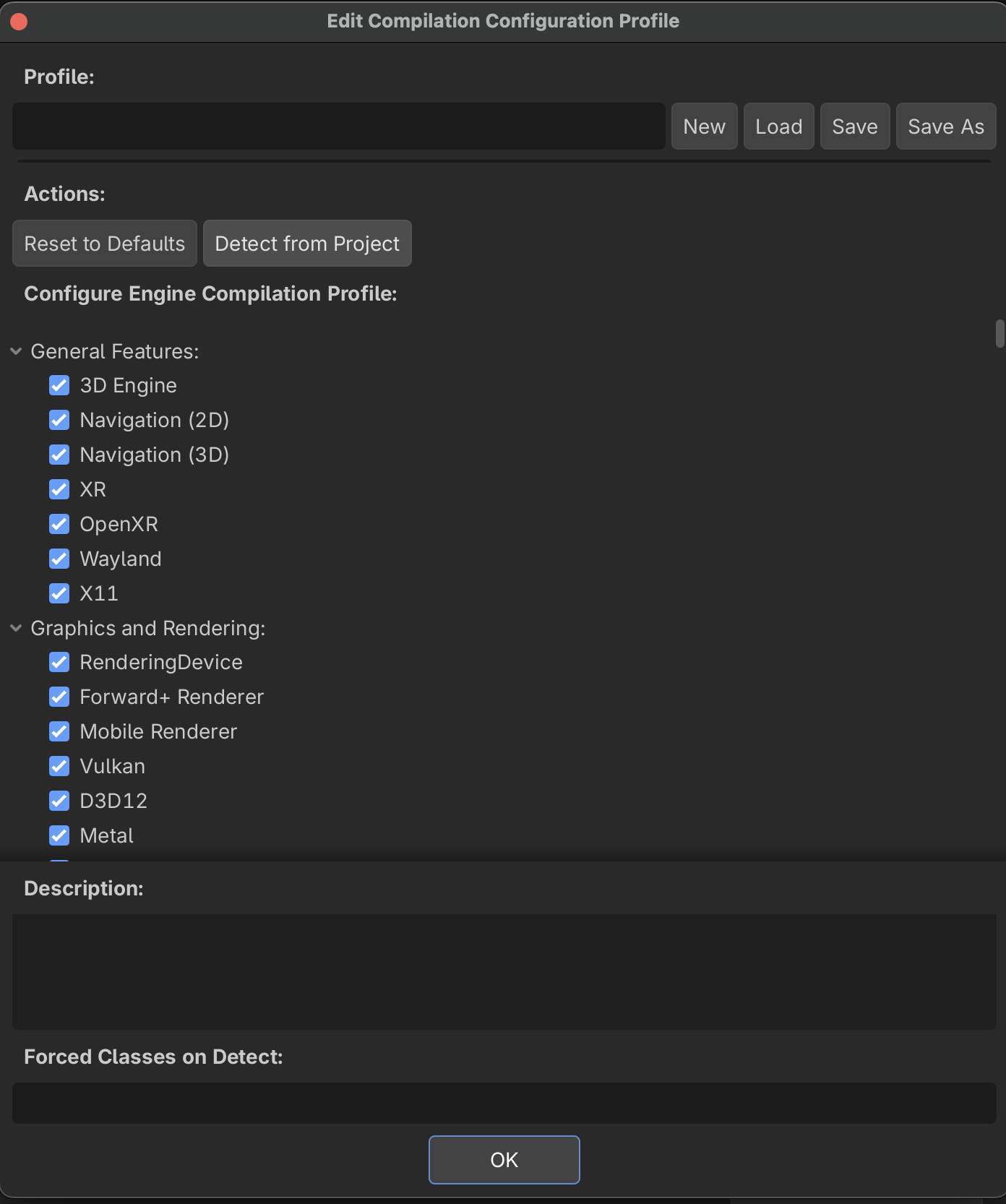Disable the Forward+ Renderer
The width and height of the screenshot is (1006, 1204).
click(59, 697)
